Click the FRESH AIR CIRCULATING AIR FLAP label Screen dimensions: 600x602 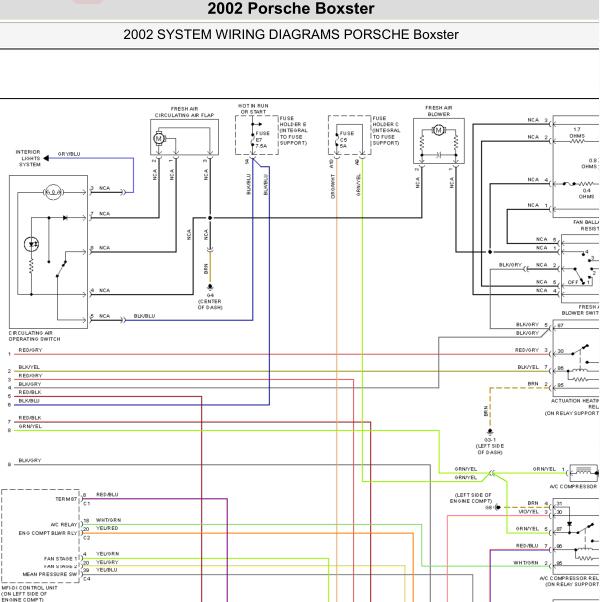tap(185, 112)
